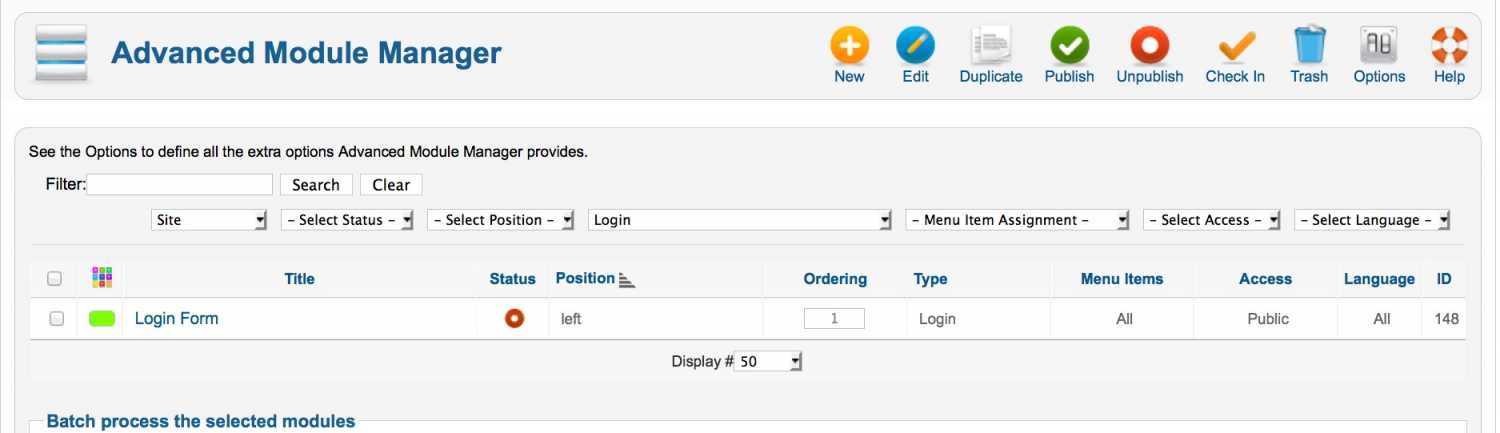Open the Login Form module link
The height and width of the screenshot is (433, 1500).
(176, 319)
